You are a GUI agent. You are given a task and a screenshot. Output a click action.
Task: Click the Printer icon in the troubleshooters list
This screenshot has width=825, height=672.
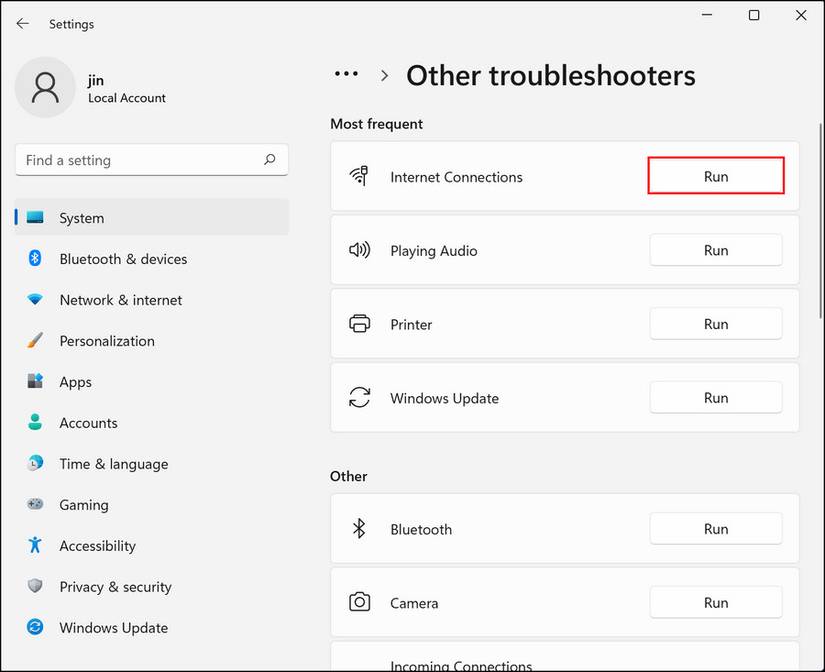coord(360,324)
